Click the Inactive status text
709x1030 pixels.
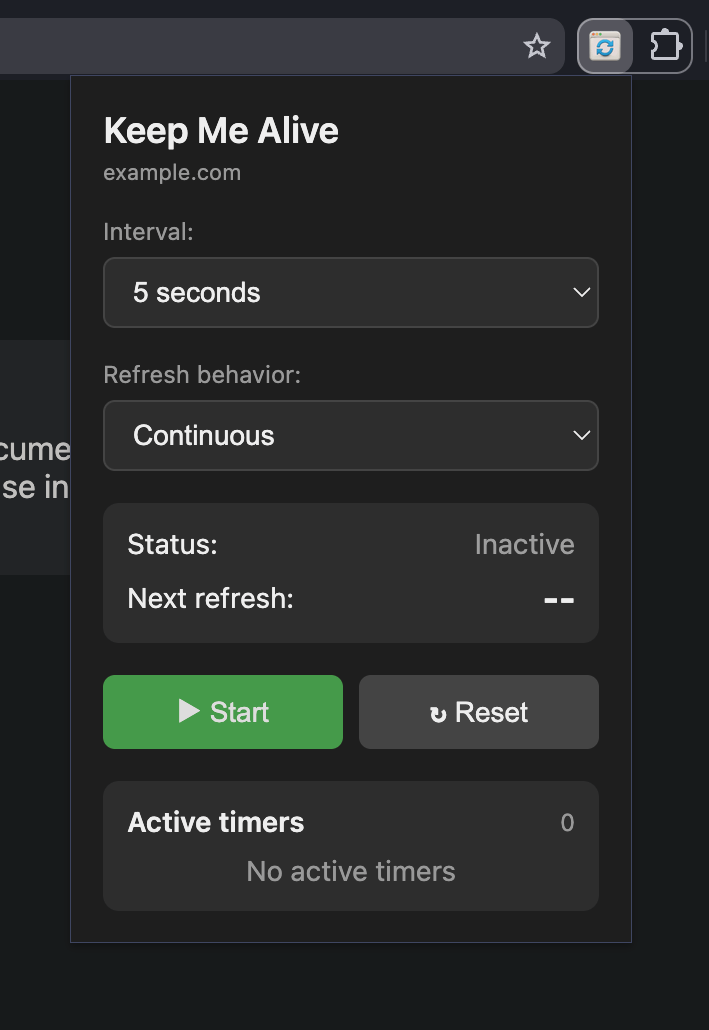524,544
